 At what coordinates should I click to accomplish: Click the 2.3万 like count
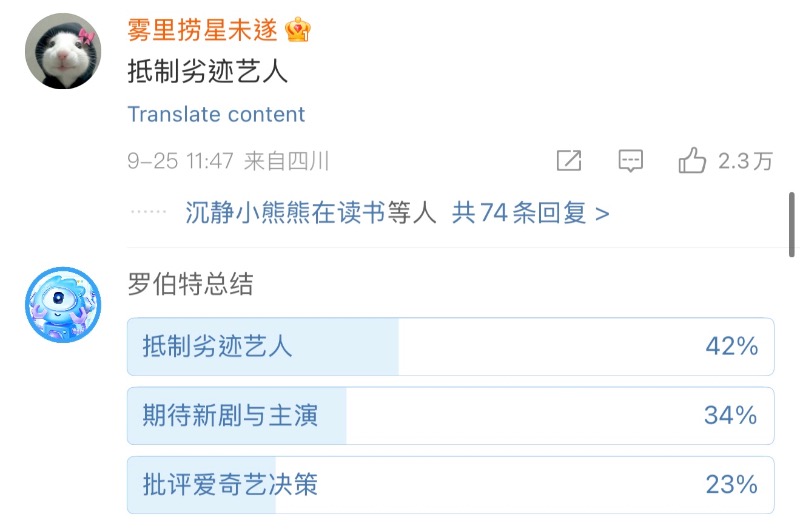[745, 161]
